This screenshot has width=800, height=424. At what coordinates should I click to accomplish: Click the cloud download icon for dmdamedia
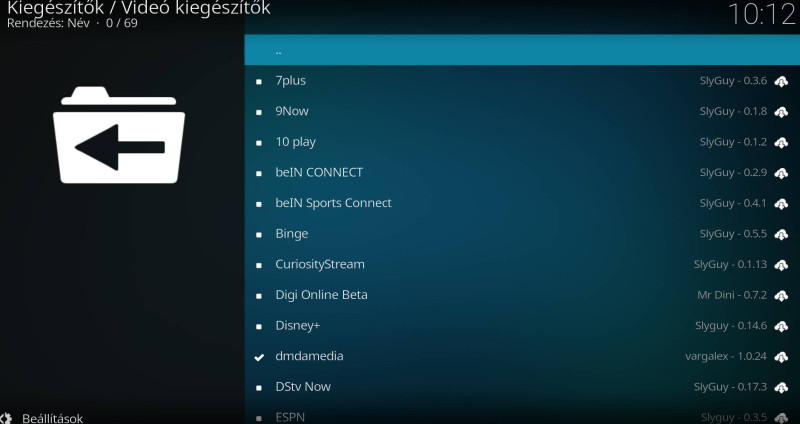(781, 357)
